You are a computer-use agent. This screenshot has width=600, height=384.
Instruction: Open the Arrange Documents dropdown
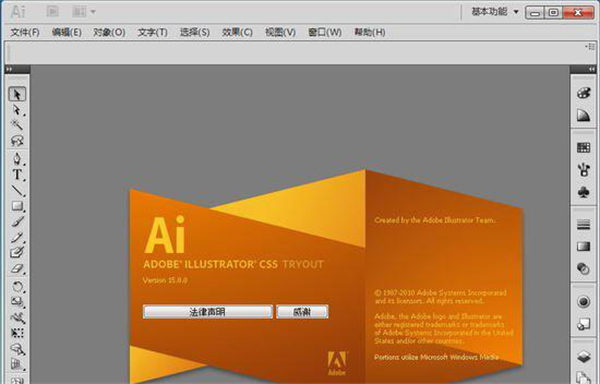(83, 12)
